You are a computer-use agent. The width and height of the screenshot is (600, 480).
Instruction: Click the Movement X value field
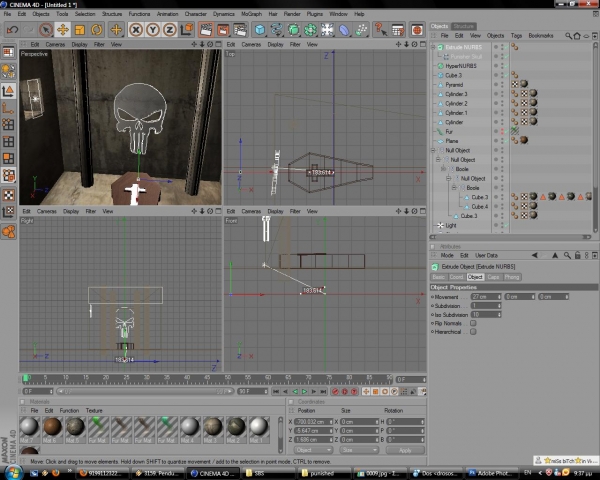[x=486, y=297]
